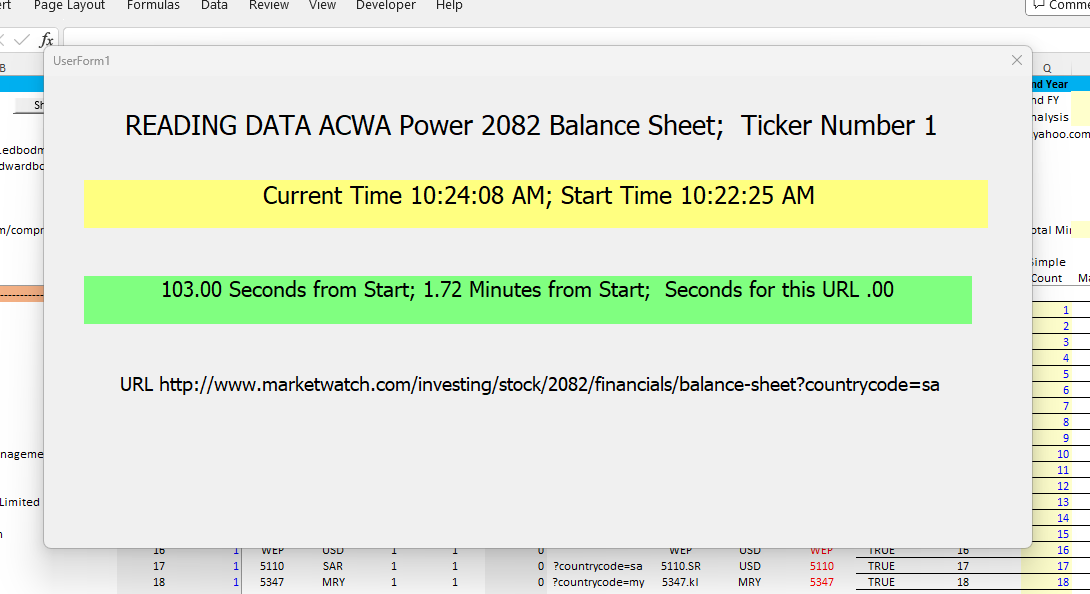Click the UserForm1 title bar
1090x594 pixels.
500,60
